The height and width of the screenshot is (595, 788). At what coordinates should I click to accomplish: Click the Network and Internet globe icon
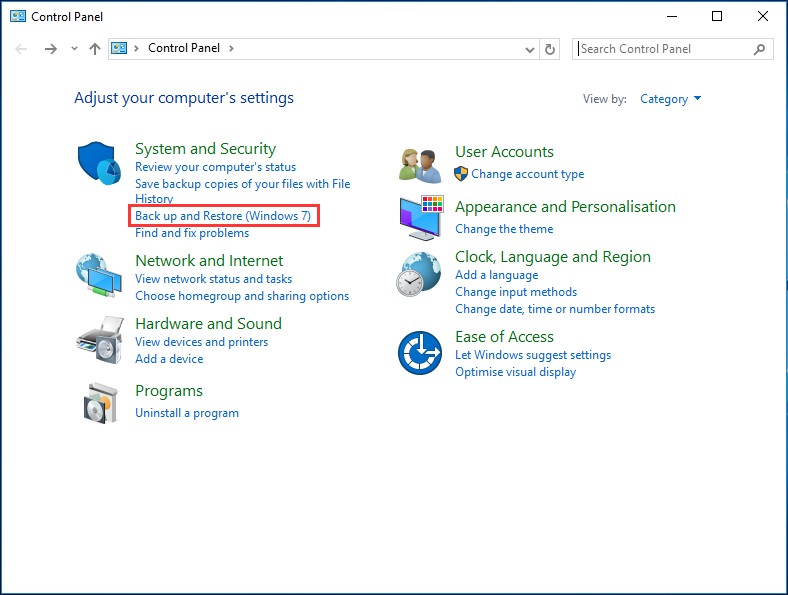pyautogui.click(x=99, y=275)
